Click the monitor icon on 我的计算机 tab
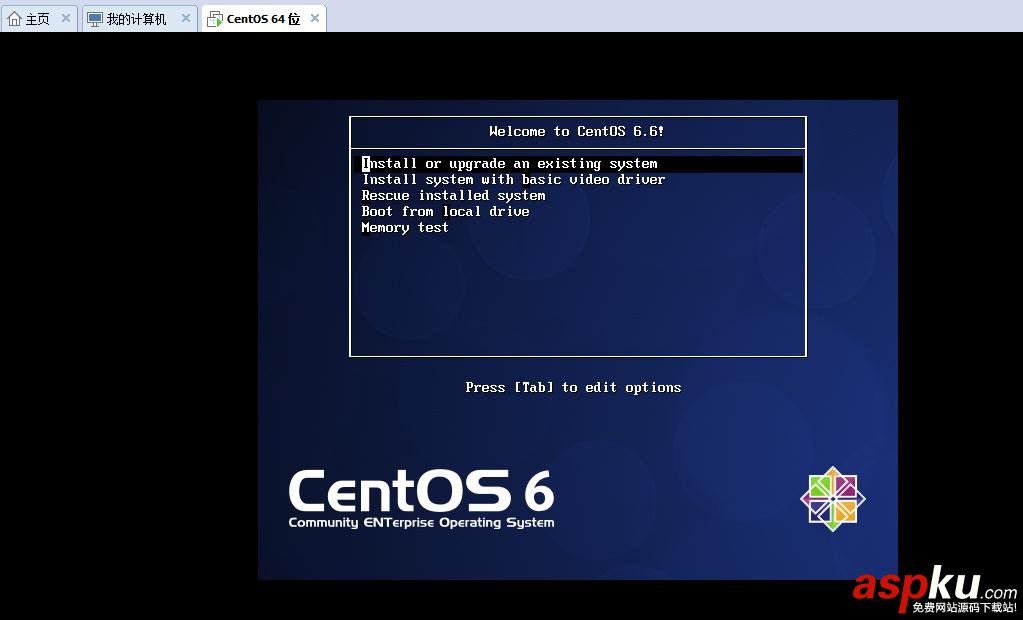1023x620 pixels. [x=95, y=17]
